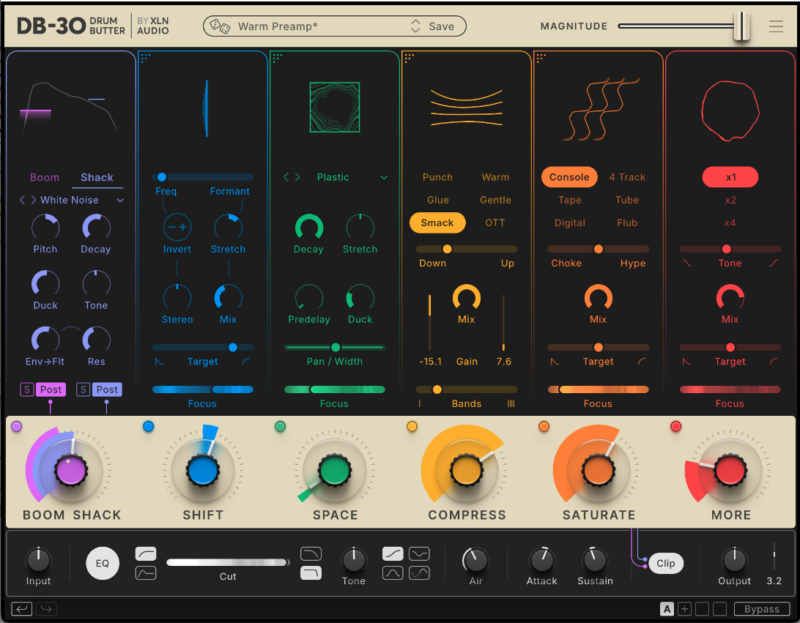800x623 pixels.
Task: Click the random preset dice icon
Action: (x=221, y=27)
